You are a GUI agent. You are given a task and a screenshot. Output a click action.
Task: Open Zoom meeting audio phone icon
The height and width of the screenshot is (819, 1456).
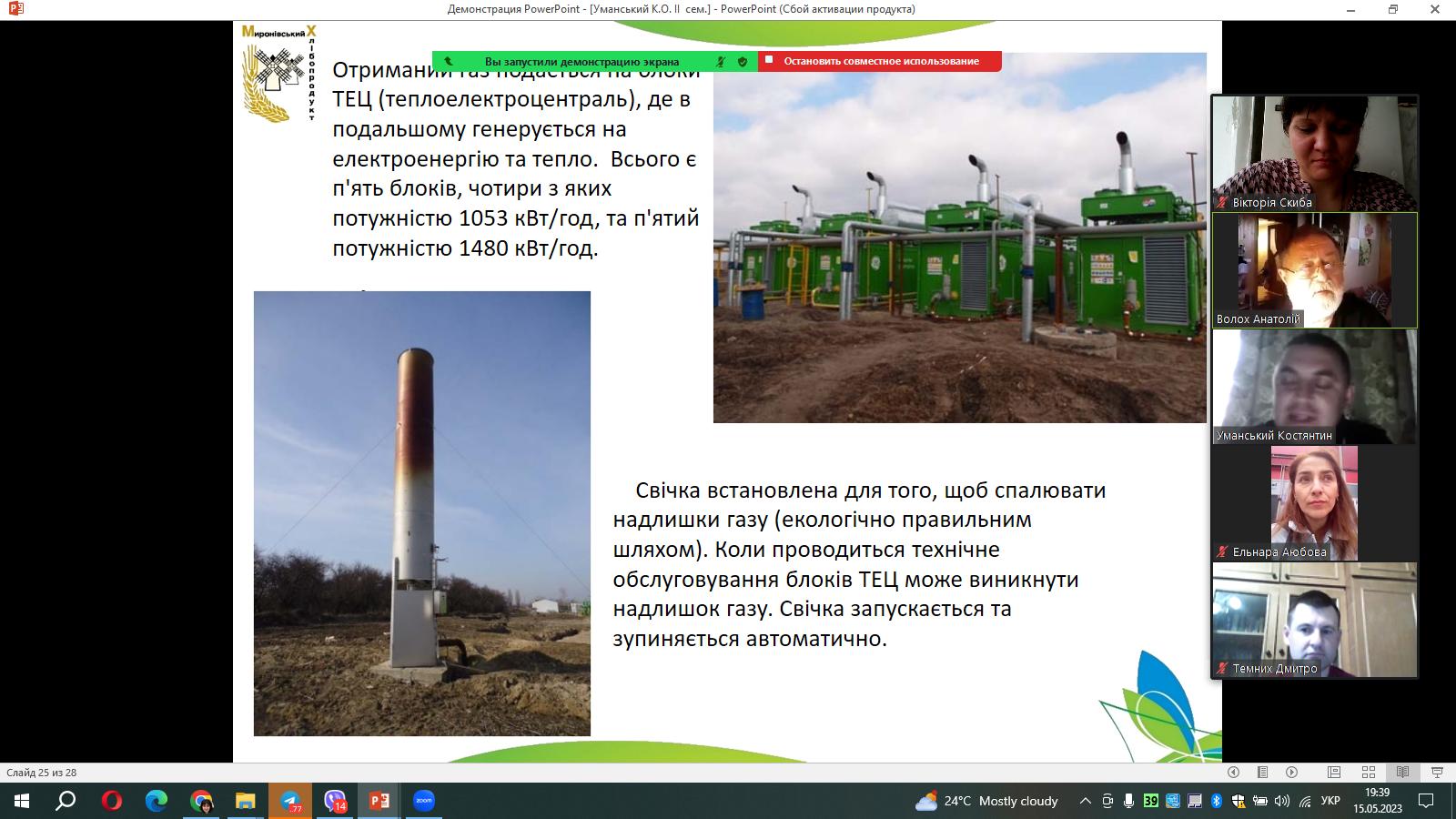(450, 62)
